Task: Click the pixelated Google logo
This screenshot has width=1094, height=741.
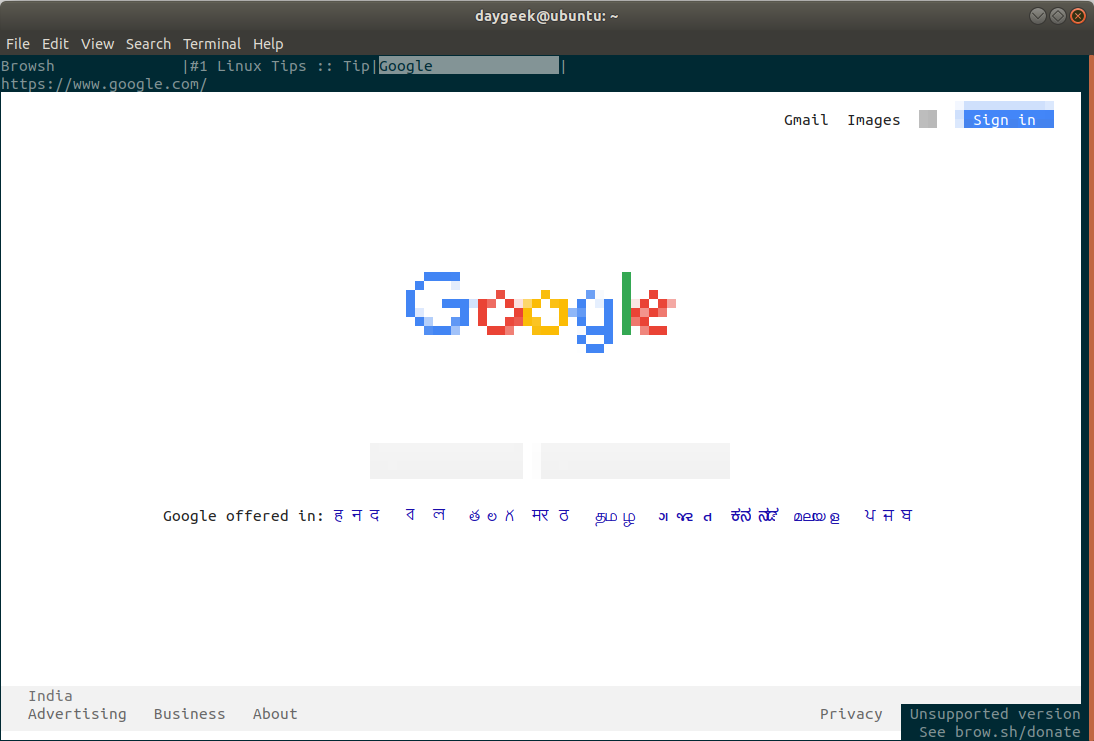Action: (541, 312)
